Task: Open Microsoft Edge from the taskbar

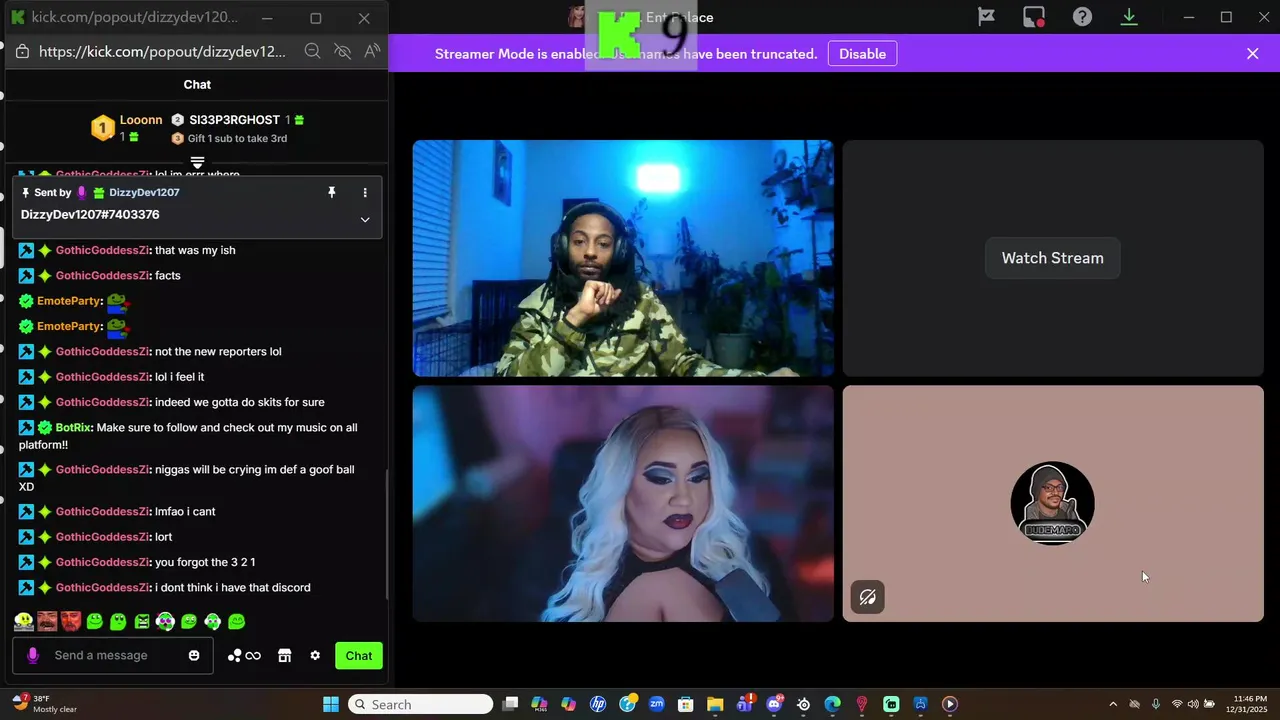Action: [832, 704]
